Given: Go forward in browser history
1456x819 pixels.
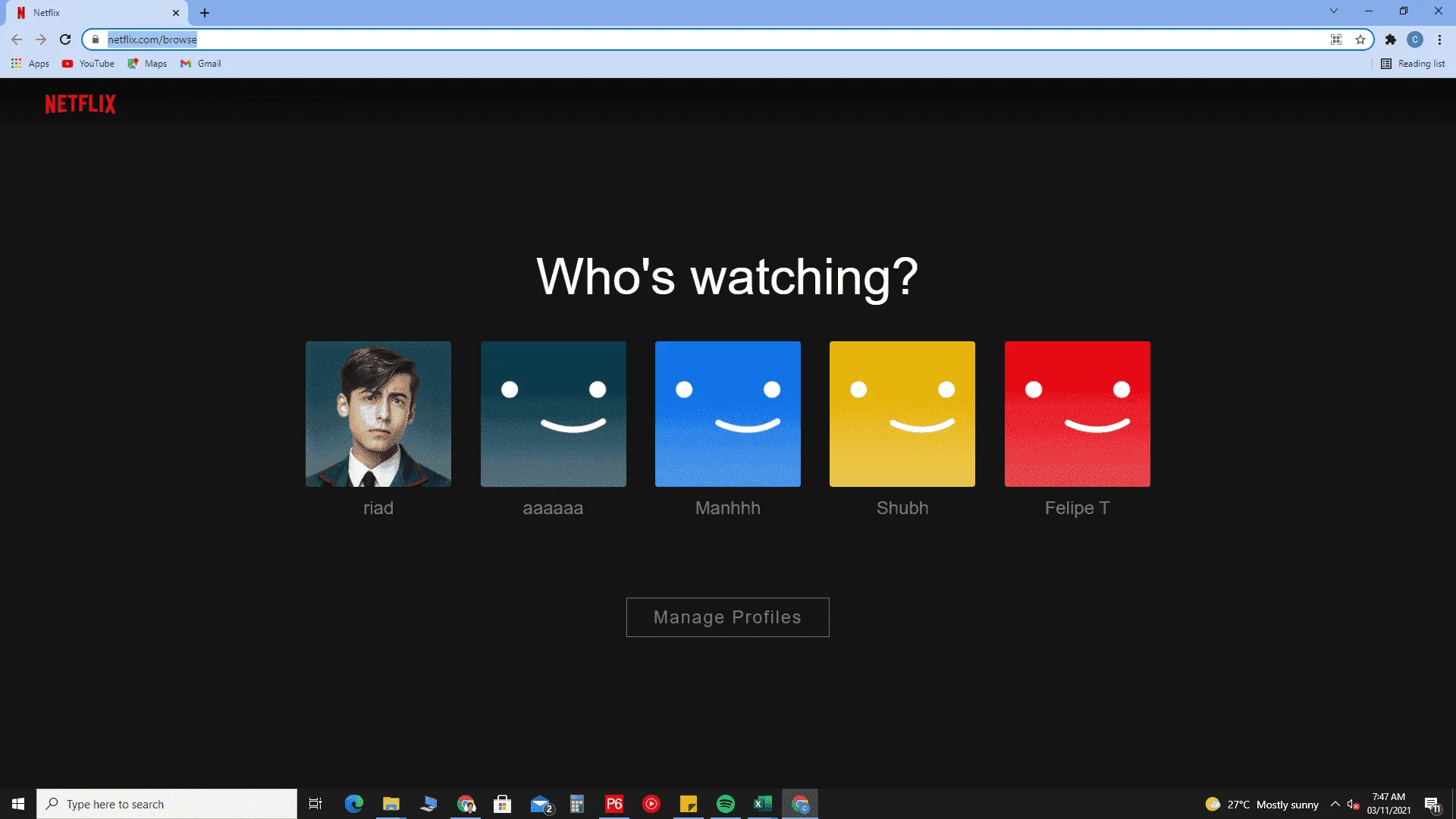Looking at the screenshot, I should click(x=41, y=39).
